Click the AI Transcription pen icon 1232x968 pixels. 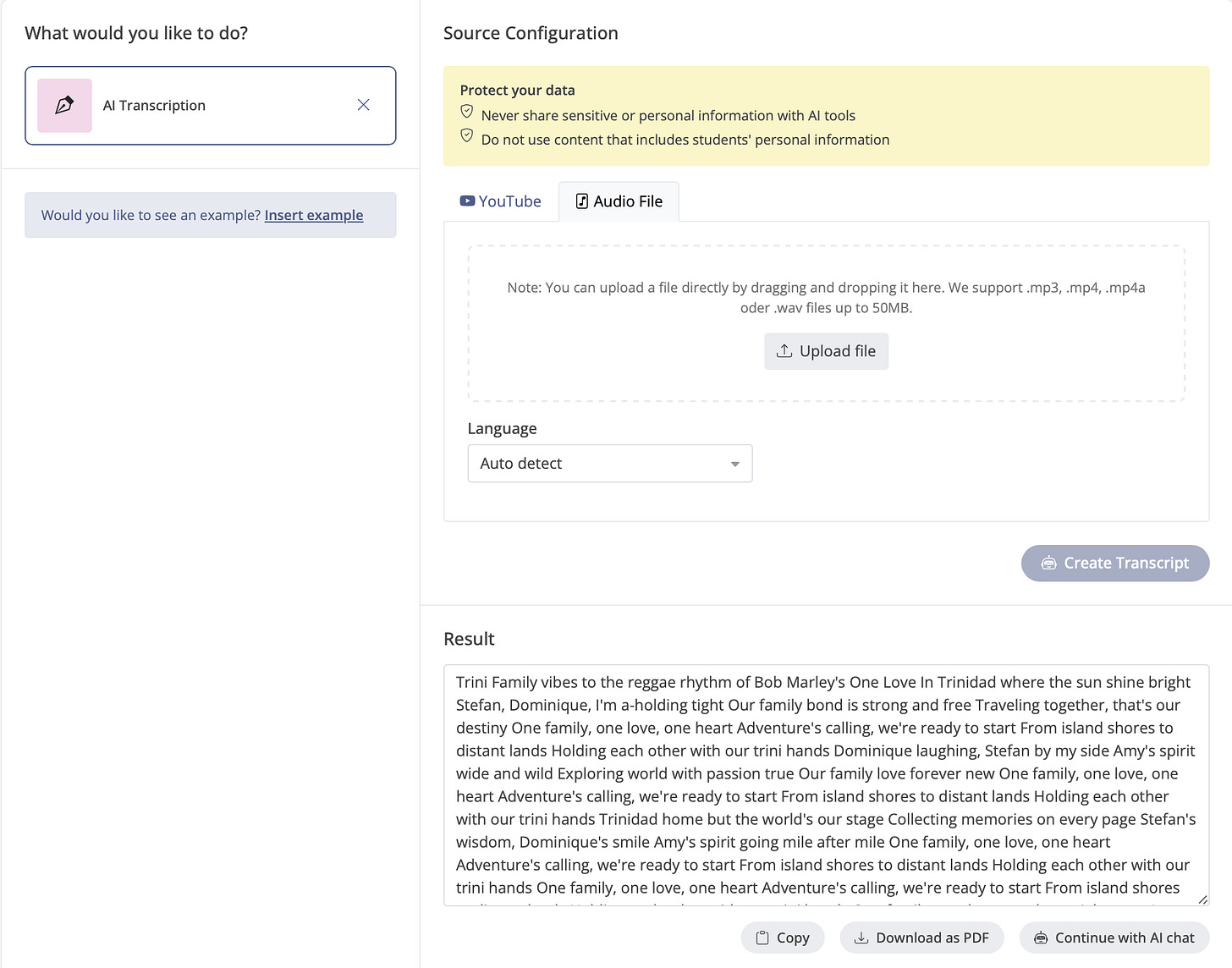pyautogui.click(x=64, y=106)
